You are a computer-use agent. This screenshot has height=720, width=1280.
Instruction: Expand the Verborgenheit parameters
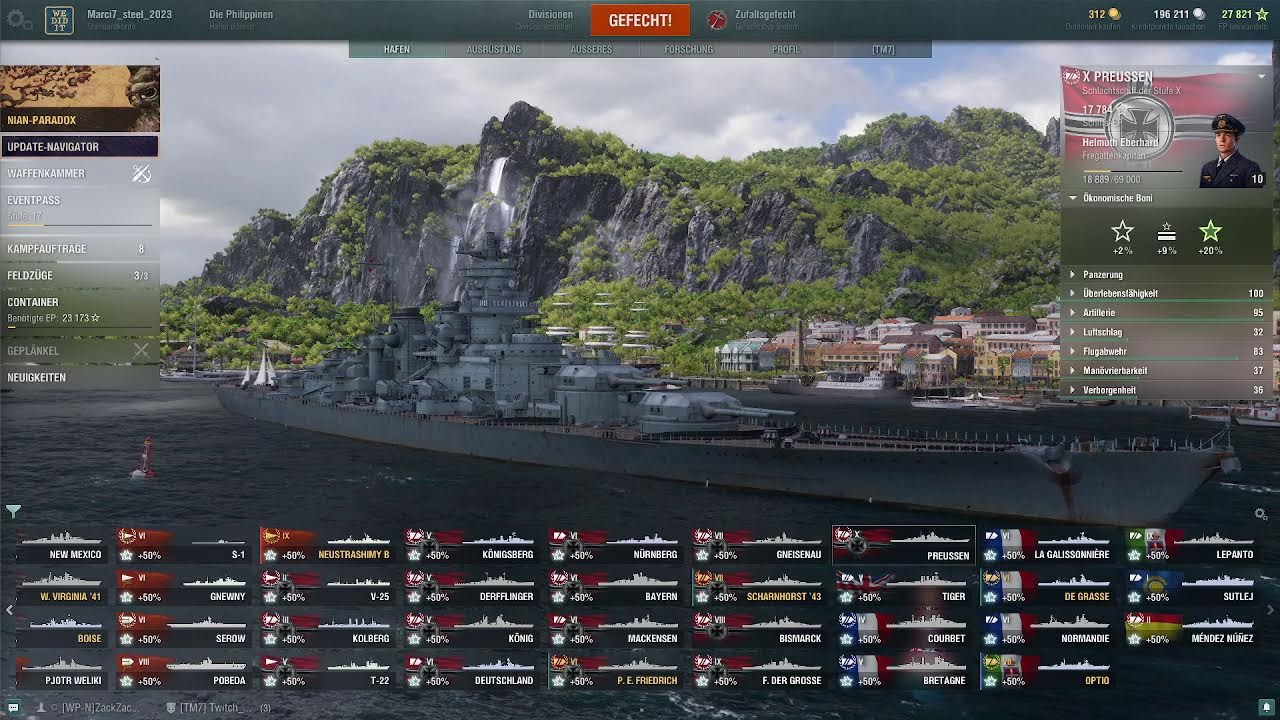tap(1166, 390)
